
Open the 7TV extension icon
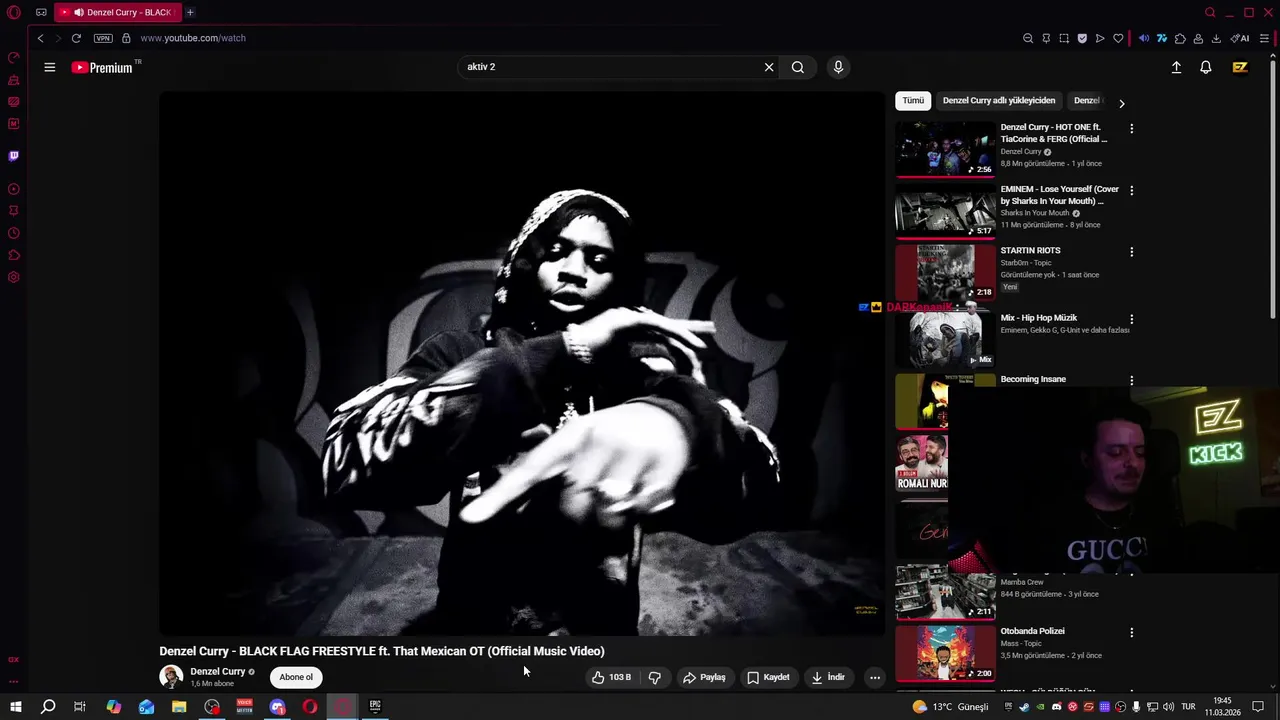(1162, 38)
